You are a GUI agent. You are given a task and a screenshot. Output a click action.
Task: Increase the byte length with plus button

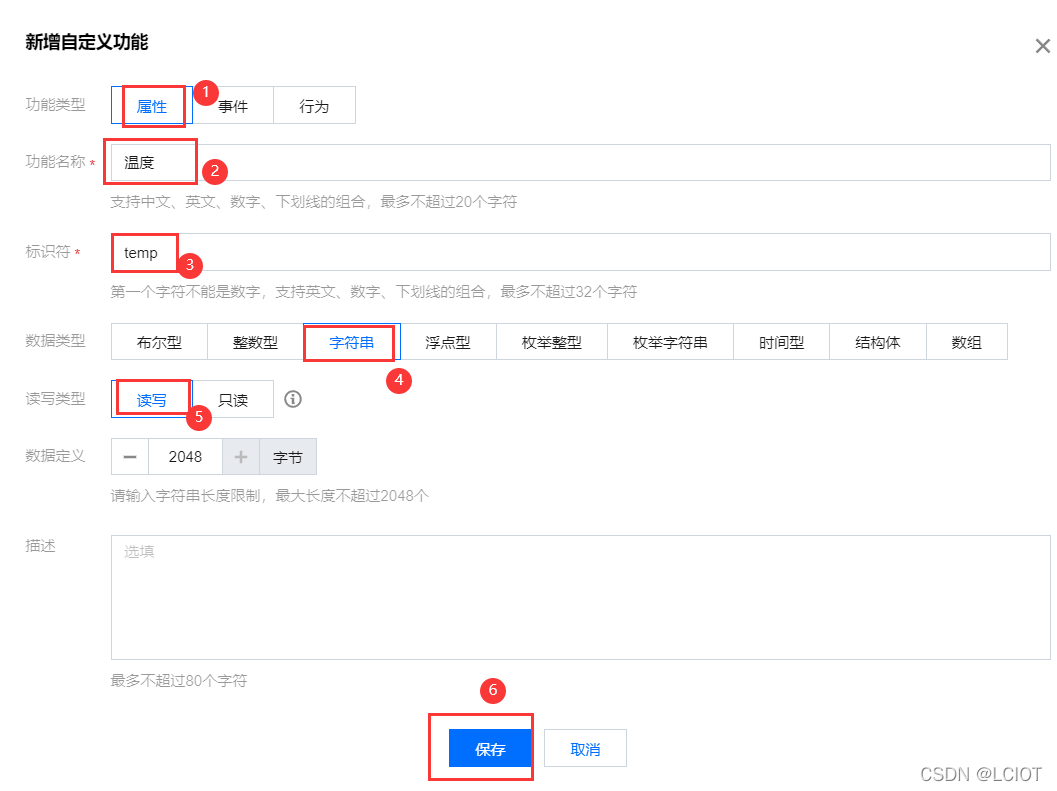240,456
